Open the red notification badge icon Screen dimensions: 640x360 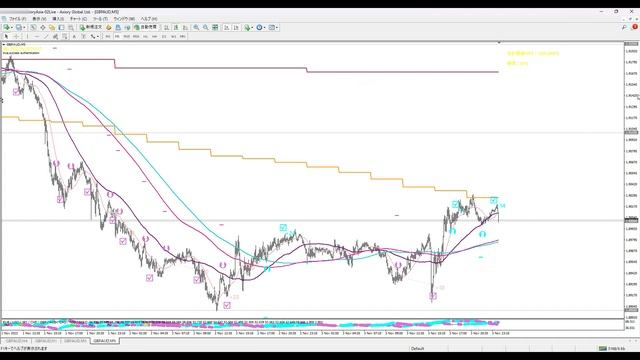[635, 27]
